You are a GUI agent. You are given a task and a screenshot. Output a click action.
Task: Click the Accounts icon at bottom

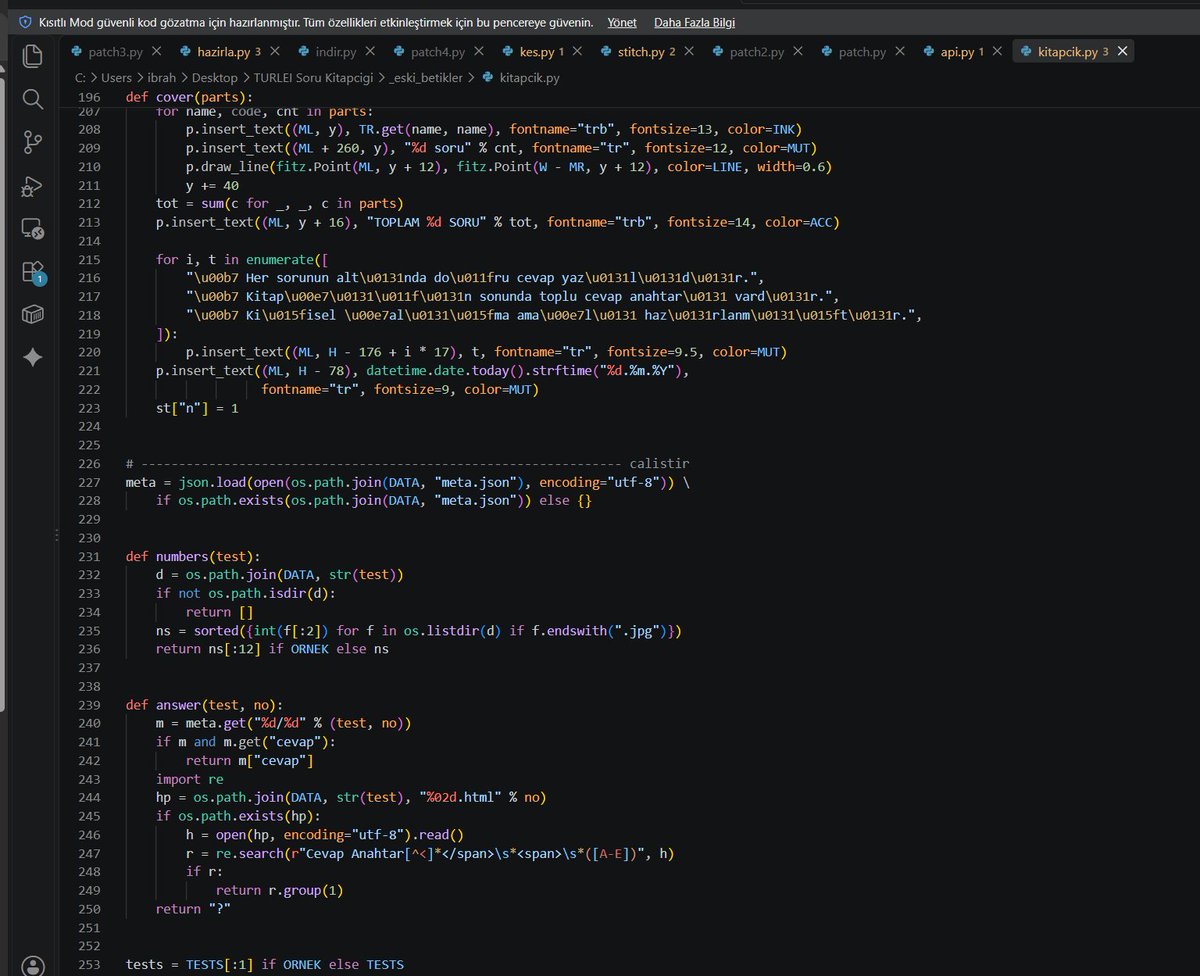click(x=32, y=966)
